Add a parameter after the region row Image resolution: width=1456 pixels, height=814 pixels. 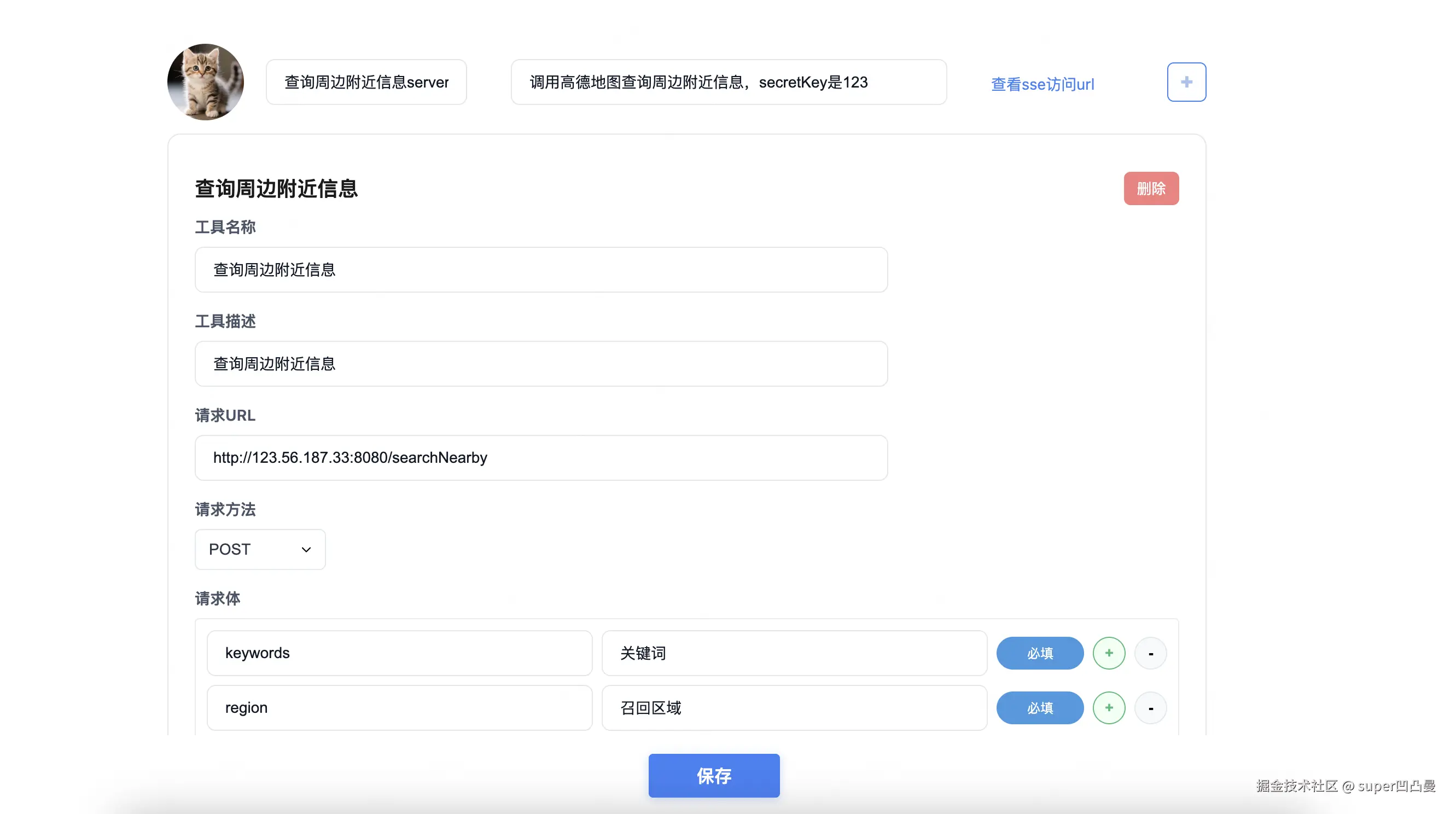pyautogui.click(x=1109, y=708)
